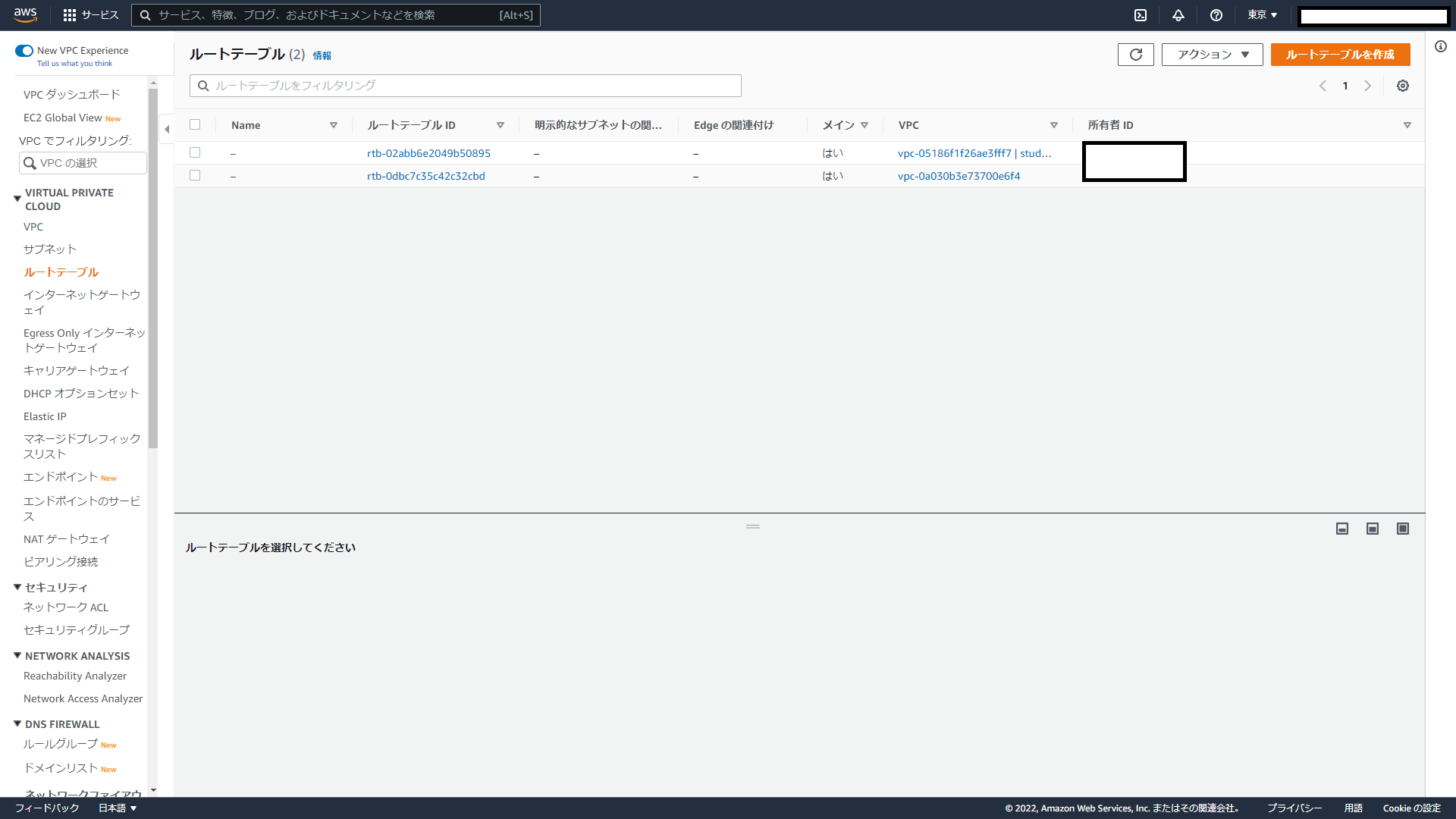Maximize details pane to full view
The image size is (1456, 819).
click(1402, 529)
